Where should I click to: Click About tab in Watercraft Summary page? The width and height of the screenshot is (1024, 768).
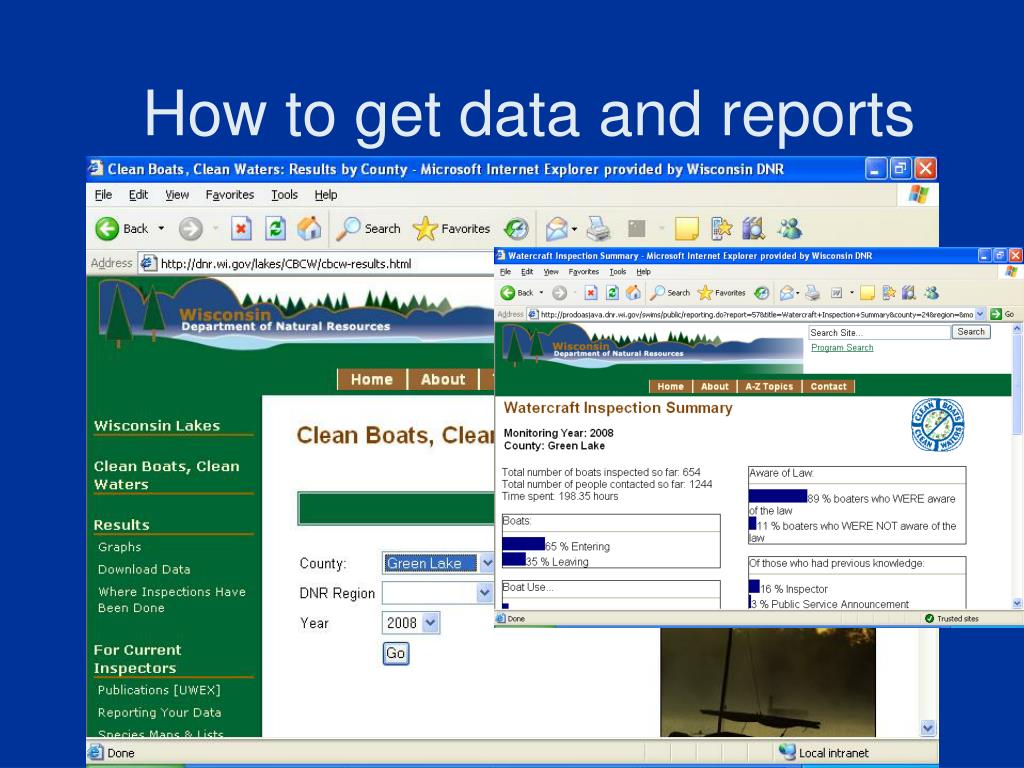714,386
